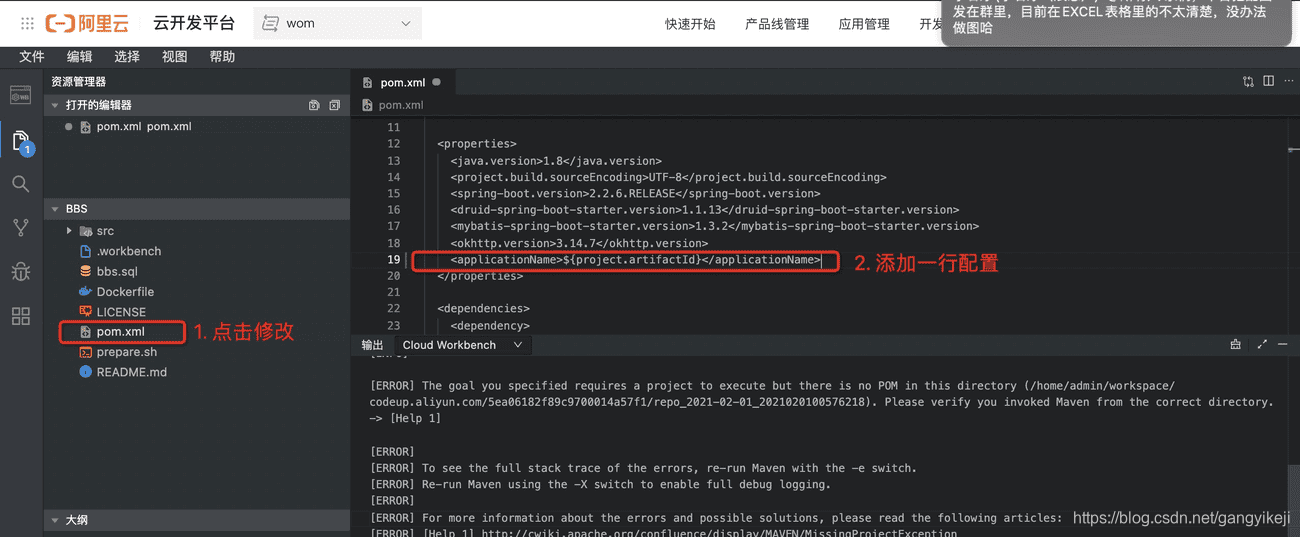Open the Debug bug icon
The image size is (1300, 537).
(20, 272)
